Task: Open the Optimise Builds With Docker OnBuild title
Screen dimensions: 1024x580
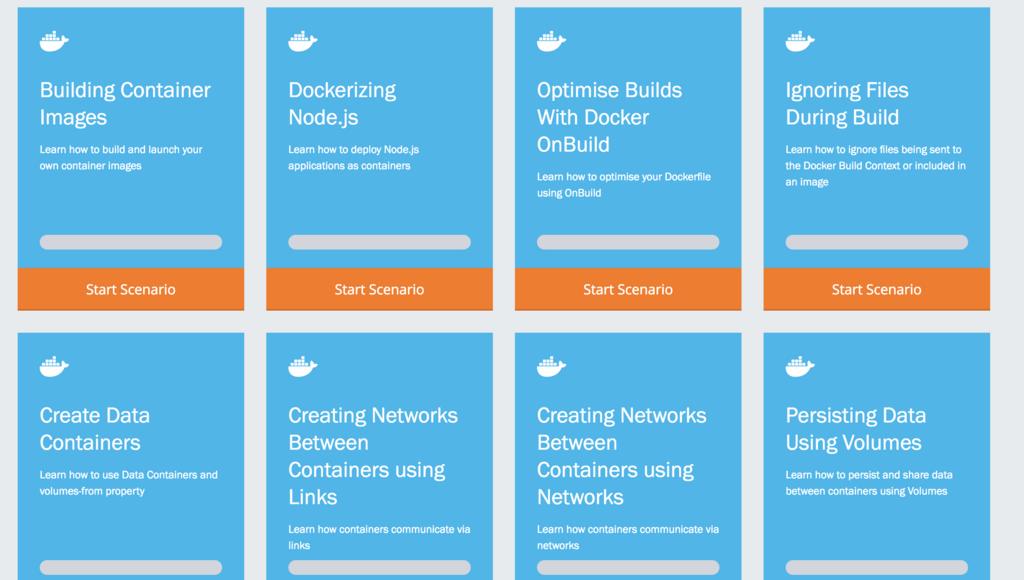Action: point(609,117)
